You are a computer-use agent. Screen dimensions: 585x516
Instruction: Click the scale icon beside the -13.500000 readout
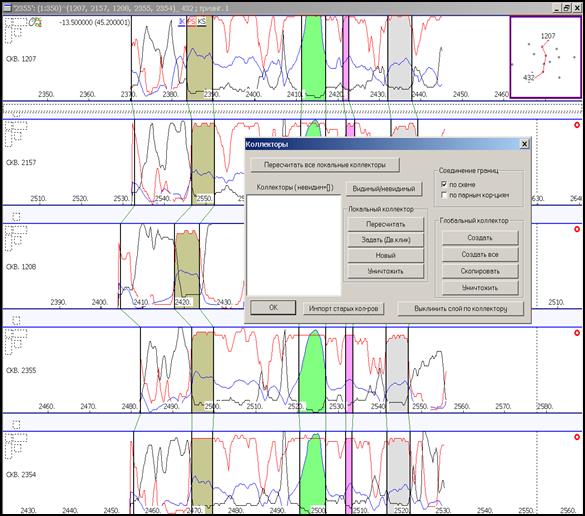pyautogui.click(x=35, y=22)
